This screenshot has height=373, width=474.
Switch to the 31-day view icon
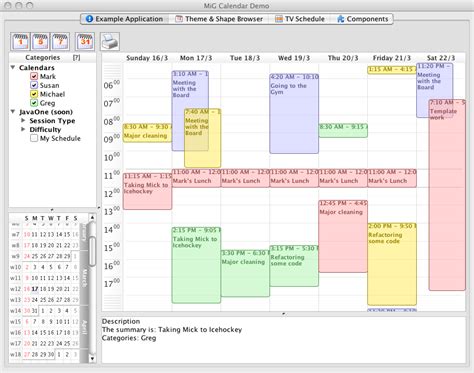pyautogui.click(x=85, y=41)
